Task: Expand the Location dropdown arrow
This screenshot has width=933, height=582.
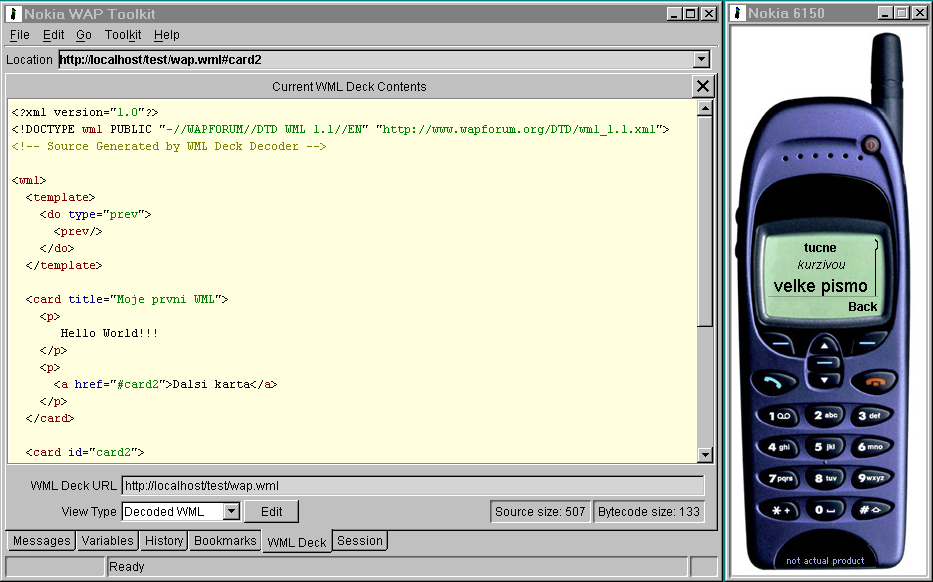Action: (x=702, y=60)
